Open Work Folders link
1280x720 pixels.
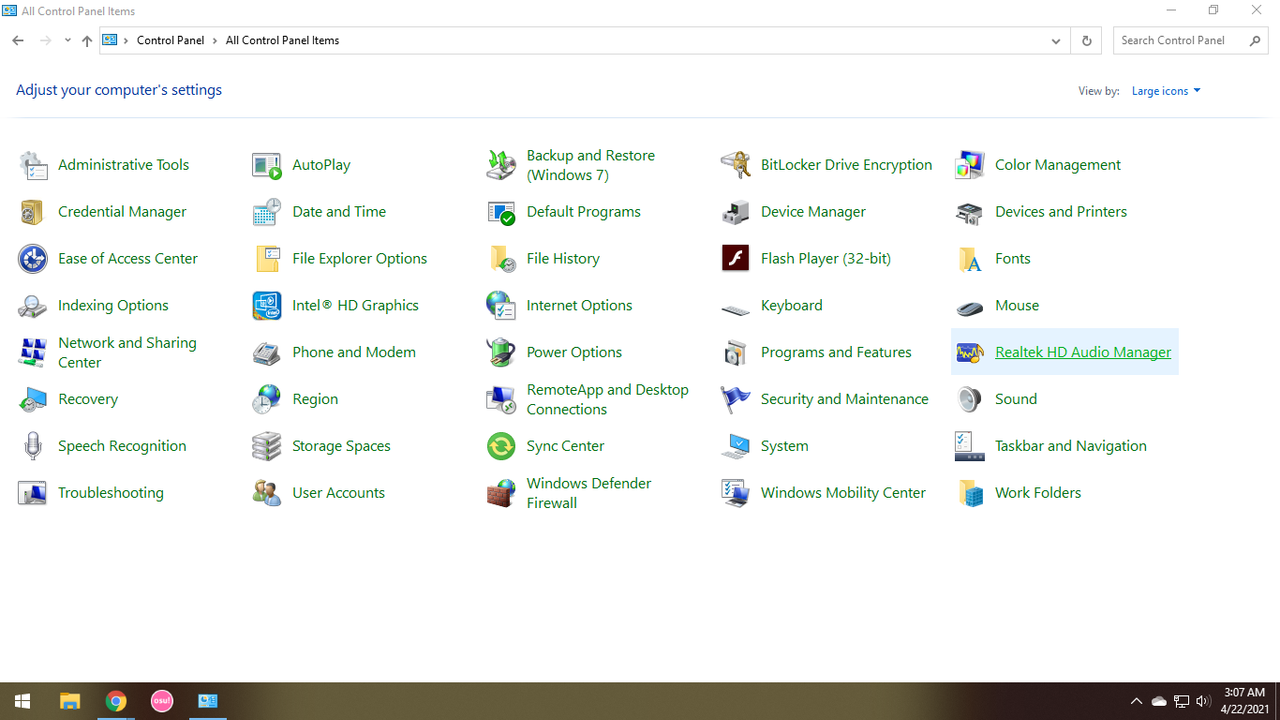tap(1038, 493)
